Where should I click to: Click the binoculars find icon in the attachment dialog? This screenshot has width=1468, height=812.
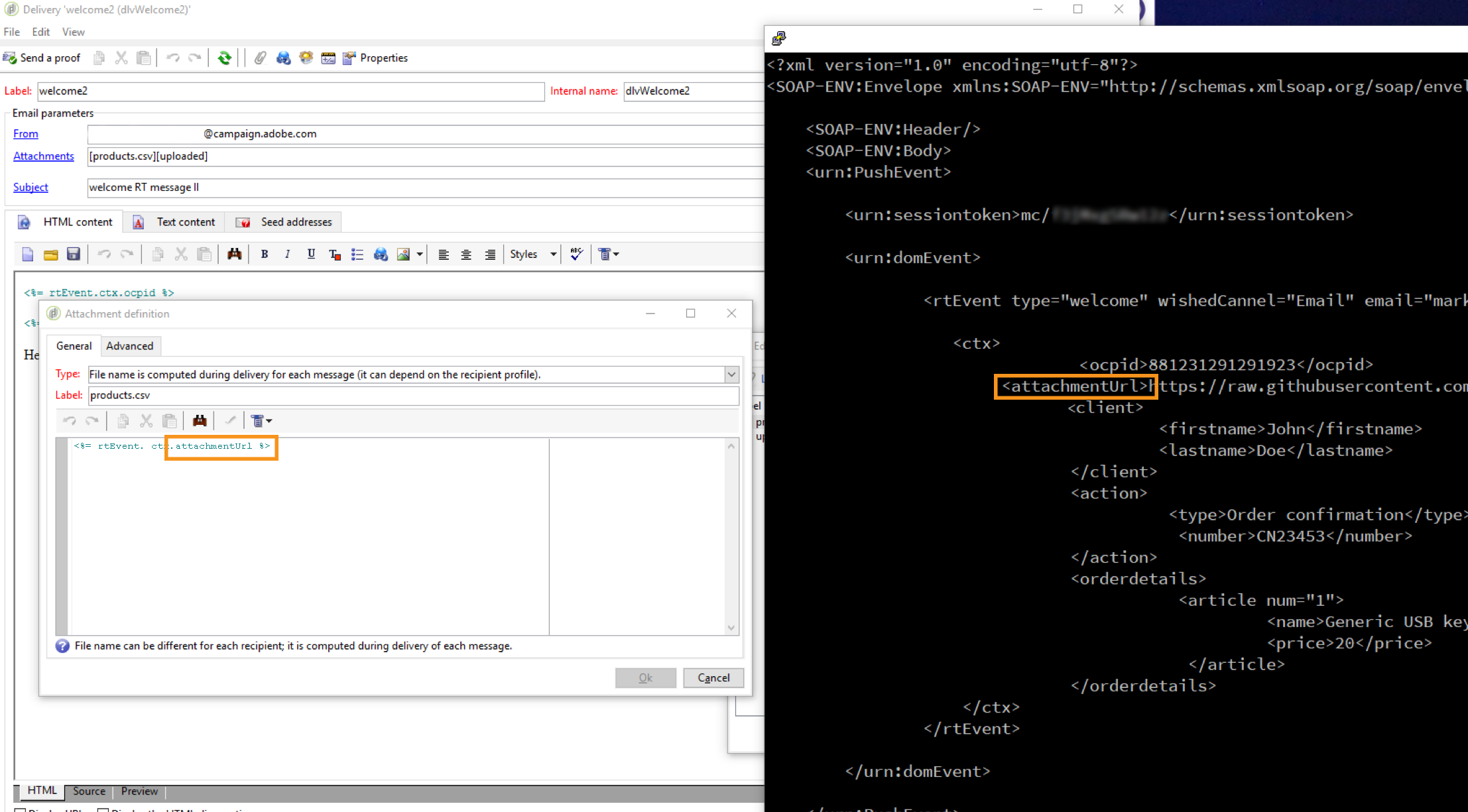click(200, 421)
